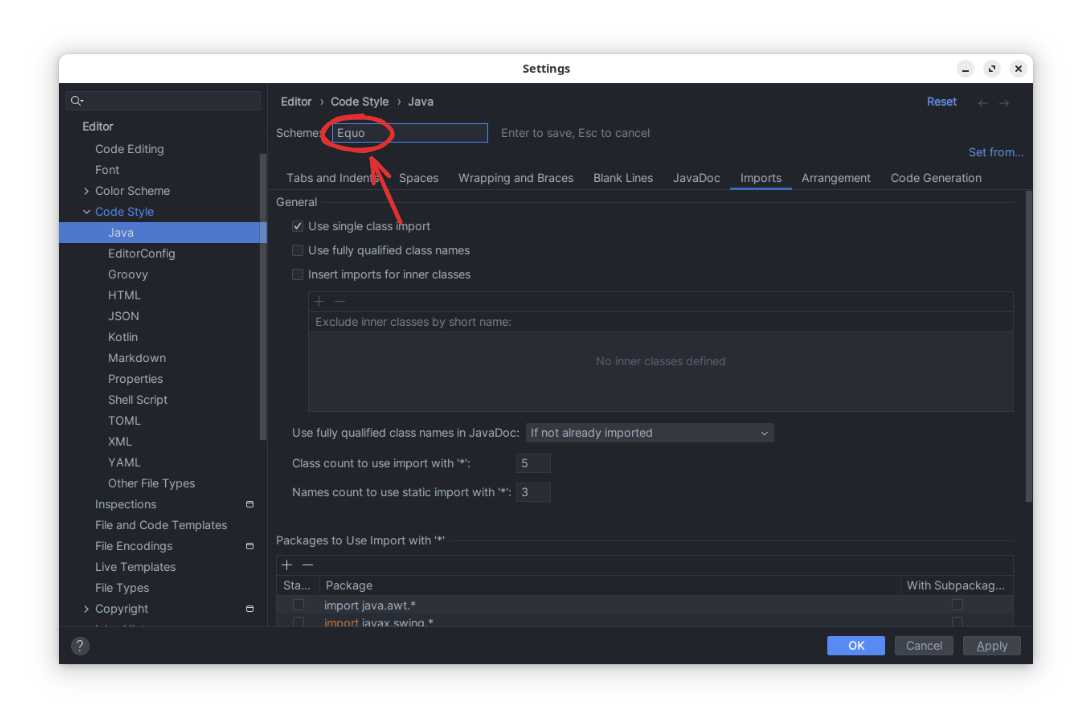This screenshot has width=1092, height=728.
Task: Switch to the Tabs and Indents tab
Action: pos(332,178)
